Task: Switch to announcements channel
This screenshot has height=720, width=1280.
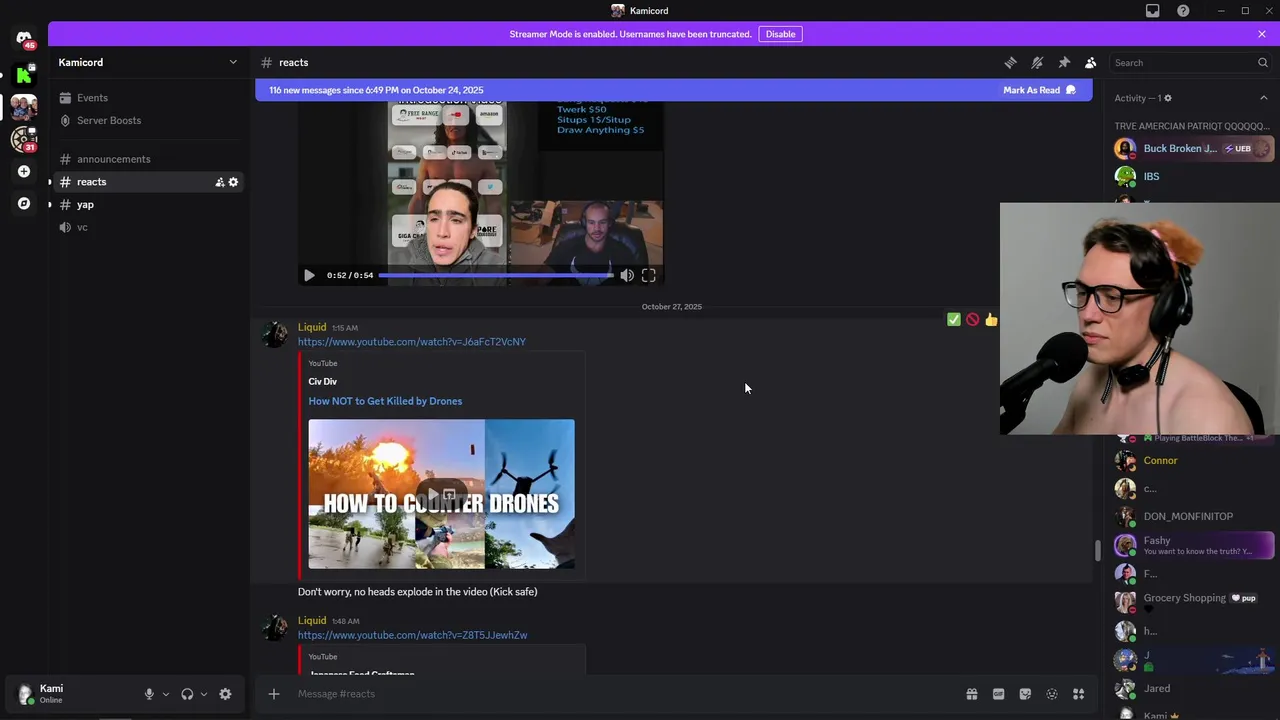Action: click(150, 159)
